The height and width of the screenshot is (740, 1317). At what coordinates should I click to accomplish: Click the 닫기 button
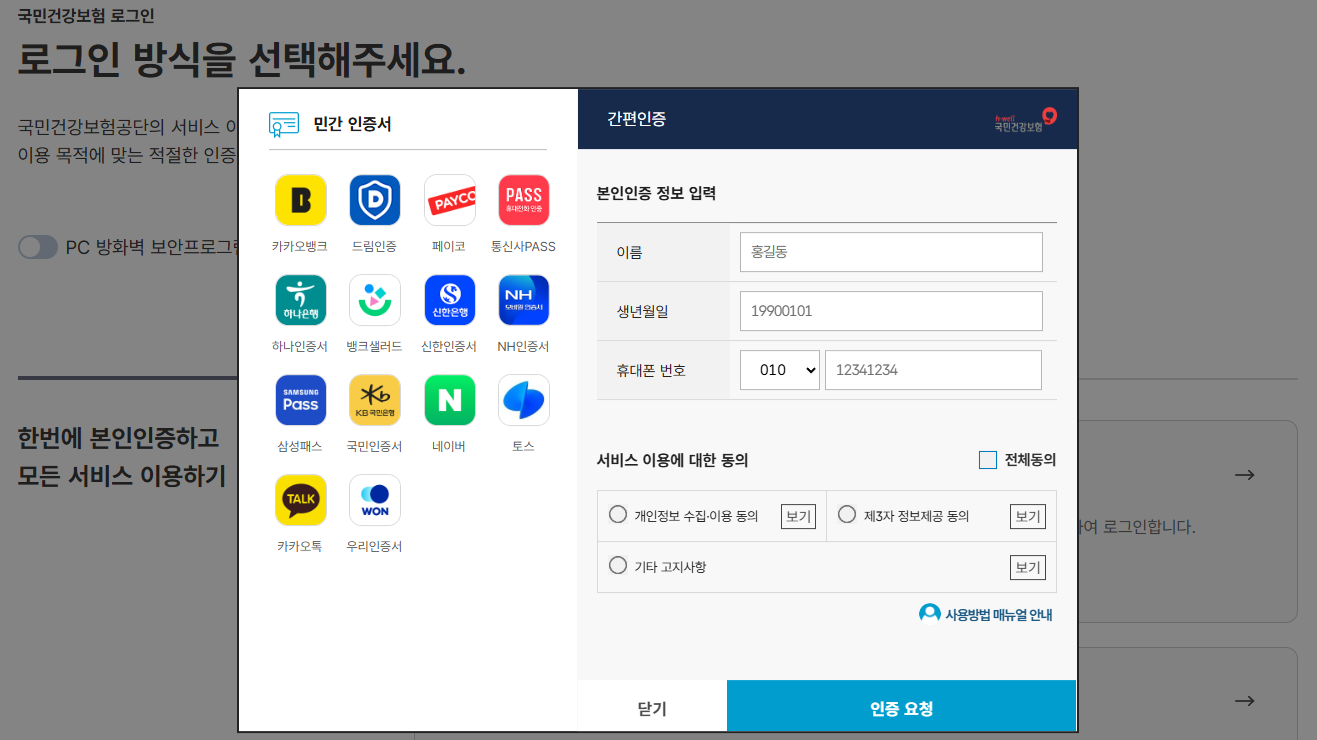coord(652,708)
